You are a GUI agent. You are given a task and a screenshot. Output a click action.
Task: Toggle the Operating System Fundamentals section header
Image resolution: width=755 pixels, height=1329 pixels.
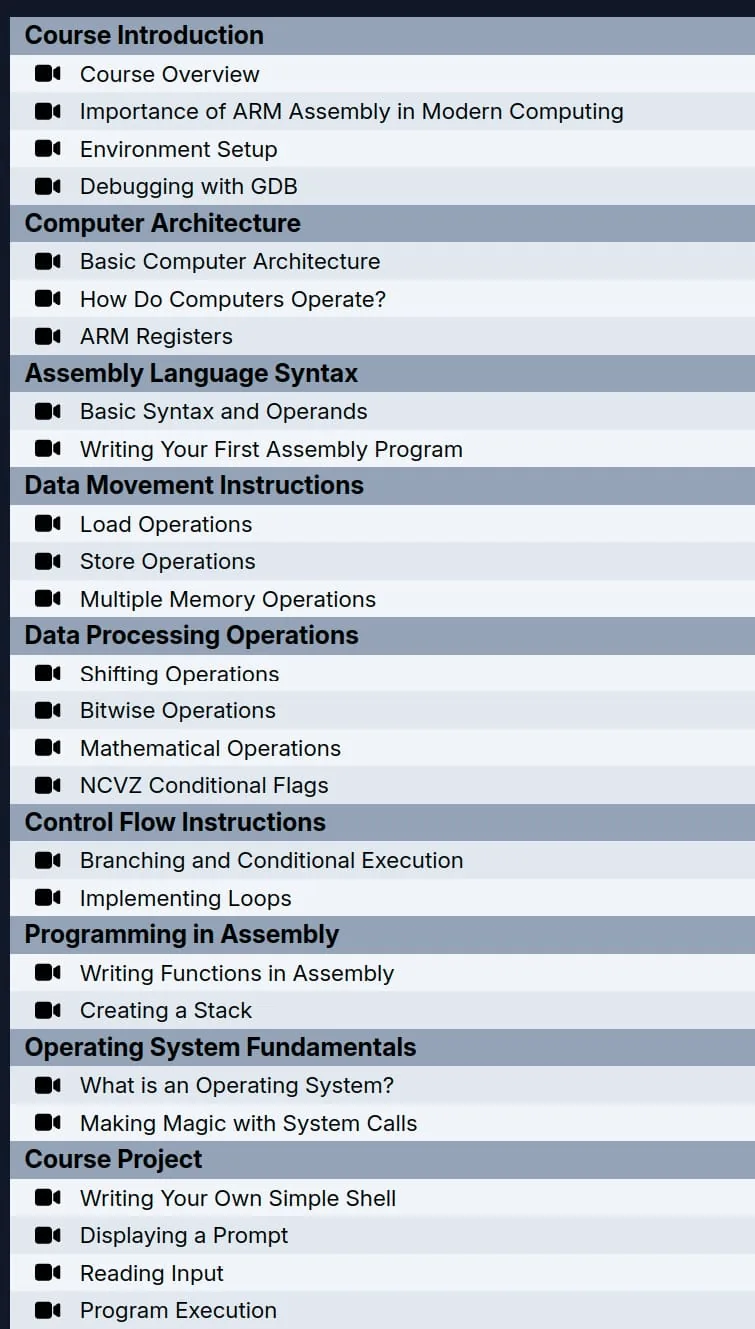click(x=382, y=1048)
